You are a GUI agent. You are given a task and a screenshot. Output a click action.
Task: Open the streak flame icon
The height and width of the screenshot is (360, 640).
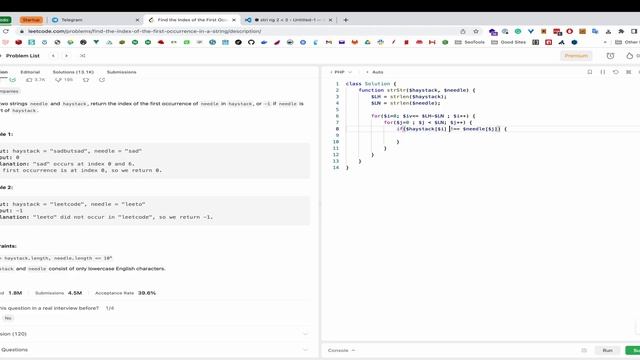tap(629, 56)
